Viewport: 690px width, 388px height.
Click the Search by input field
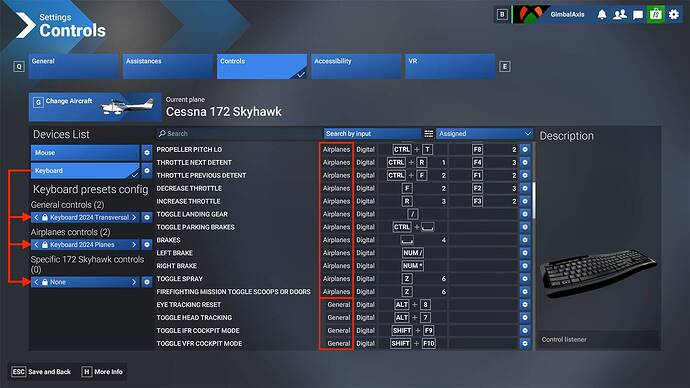372,134
